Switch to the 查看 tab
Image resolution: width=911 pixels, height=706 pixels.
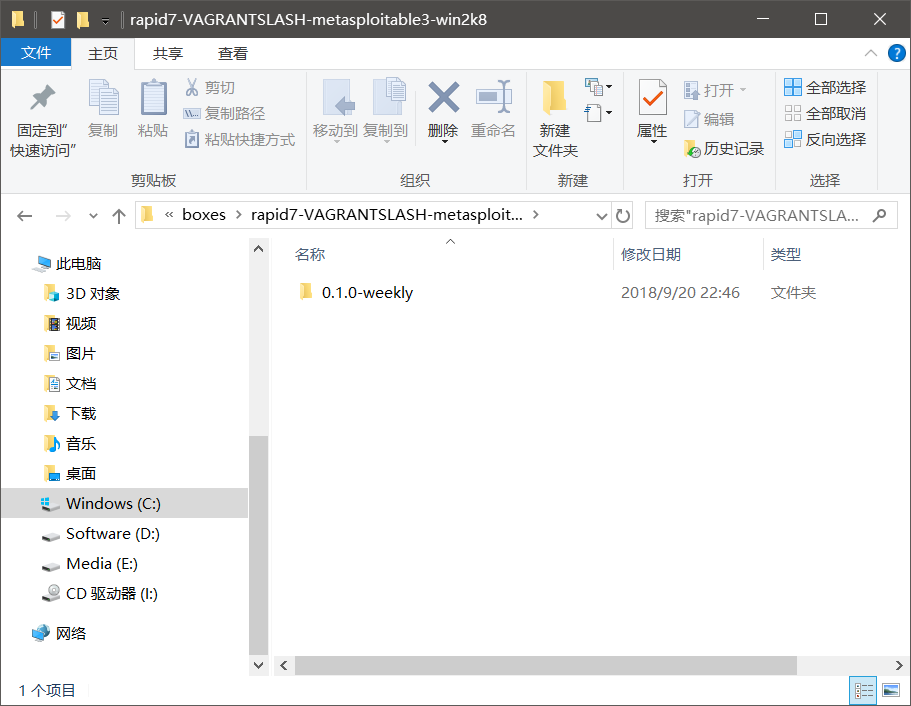click(x=232, y=53)
